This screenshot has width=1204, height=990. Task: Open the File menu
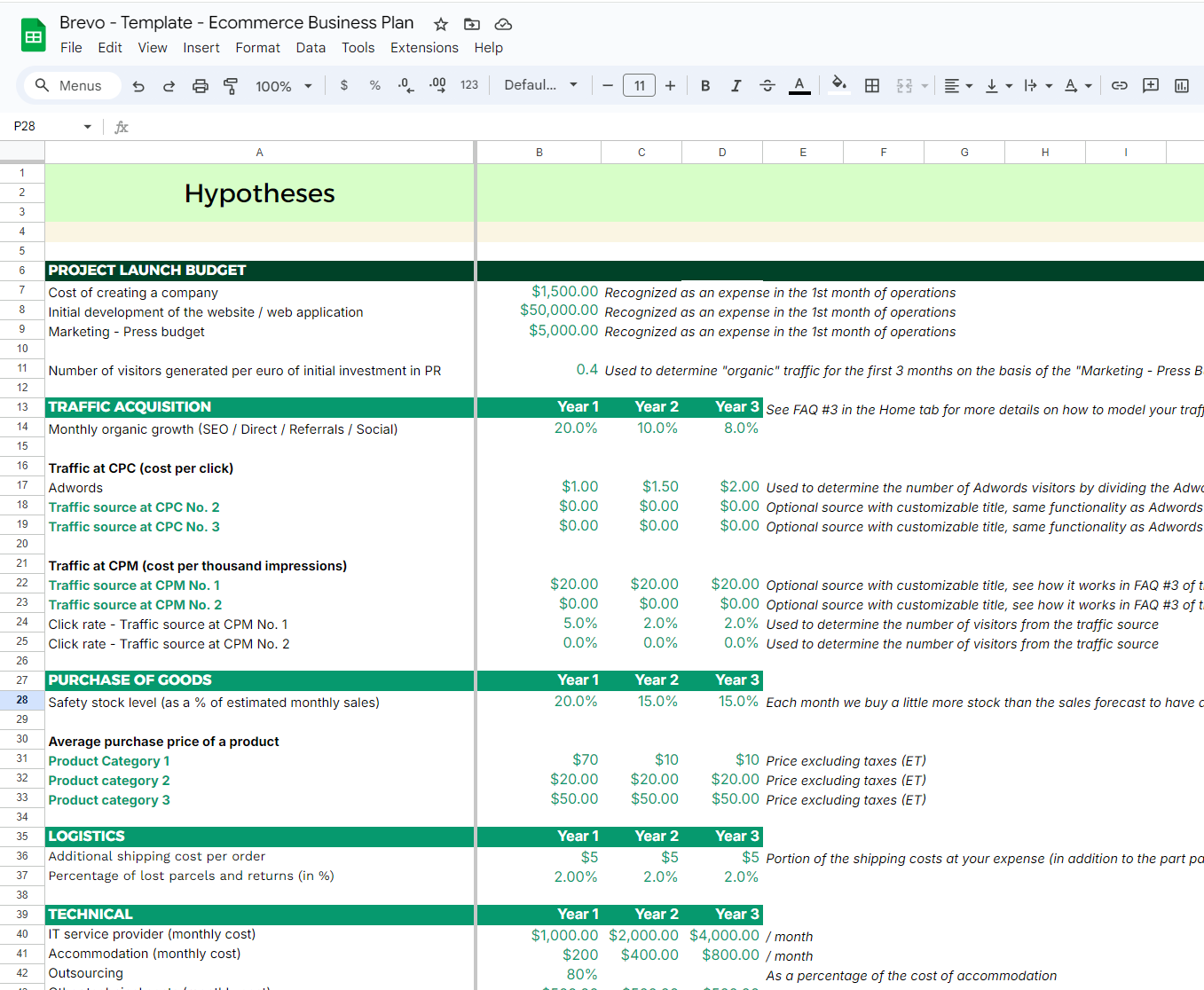[71, 48]
